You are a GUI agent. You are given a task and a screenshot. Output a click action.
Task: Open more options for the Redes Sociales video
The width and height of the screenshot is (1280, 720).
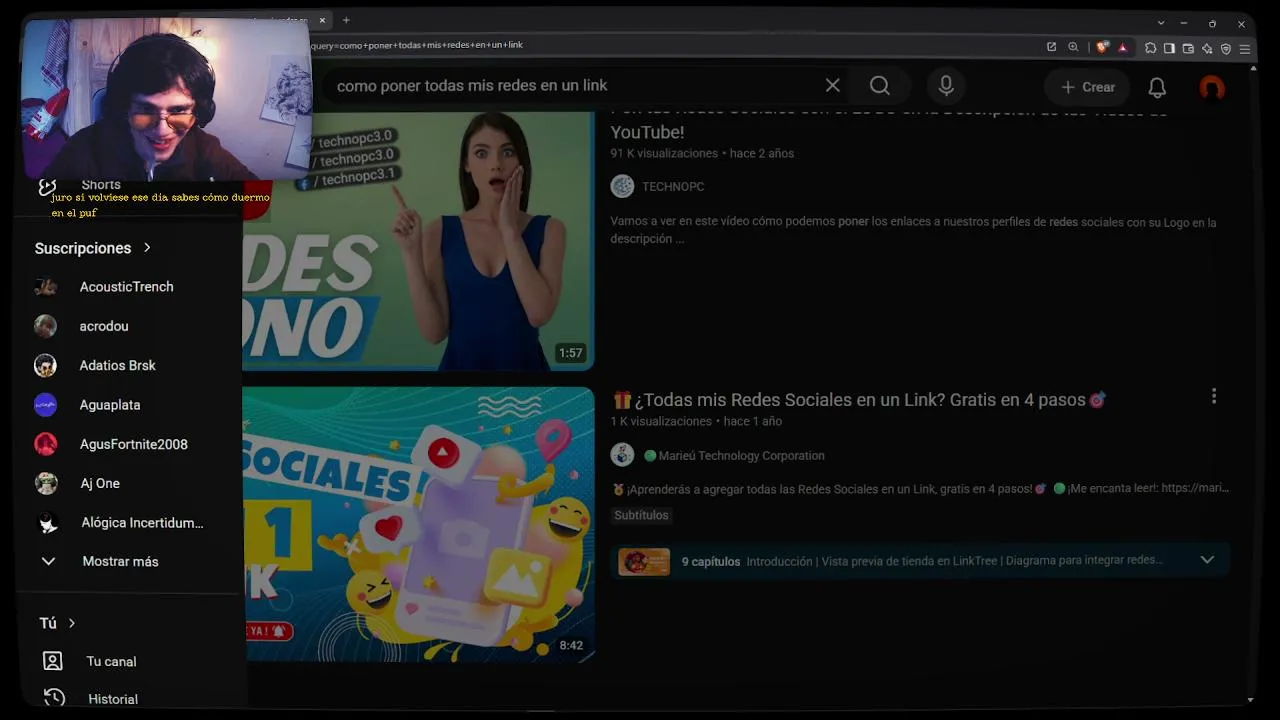1214,397
